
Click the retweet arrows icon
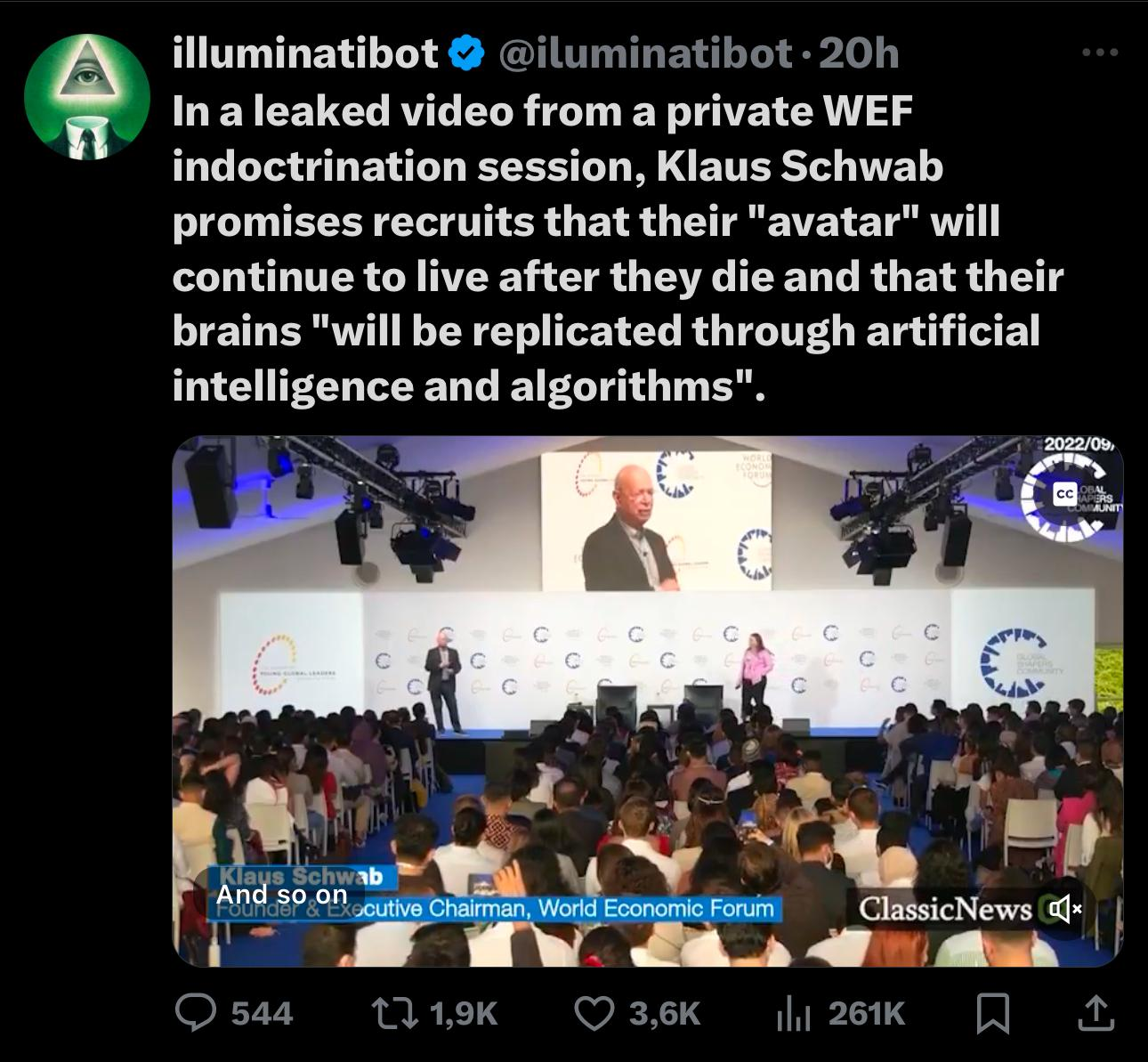tap(396, 1013)
